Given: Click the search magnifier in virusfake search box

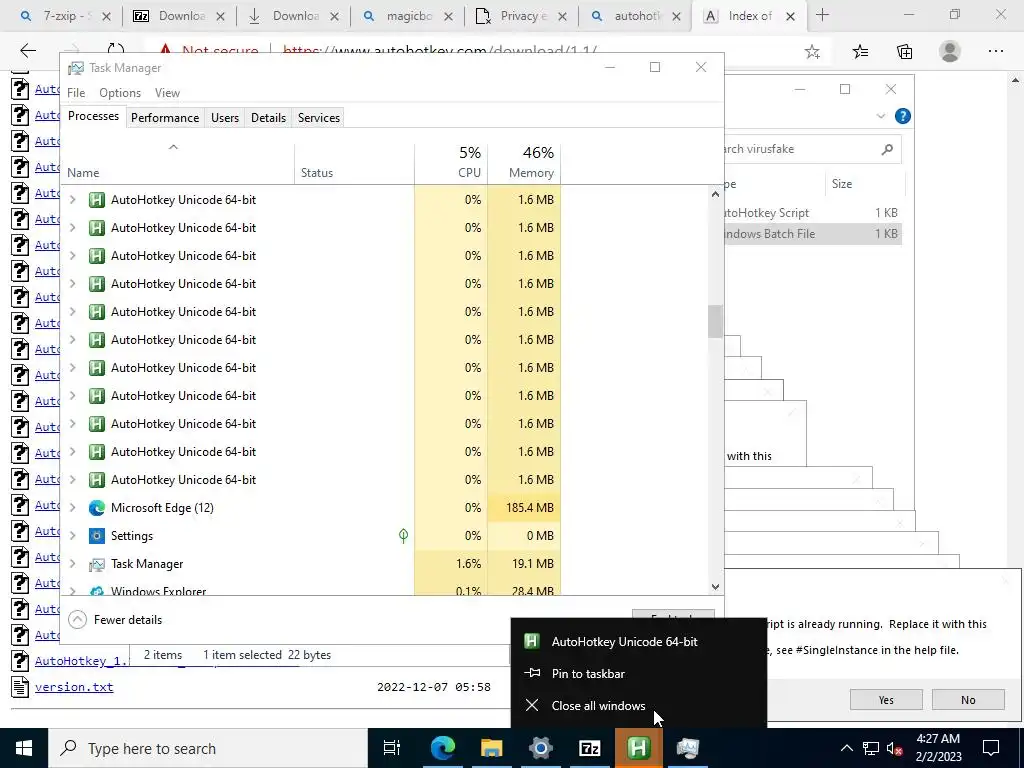Looking at the screenshot, I should [886, 150].
